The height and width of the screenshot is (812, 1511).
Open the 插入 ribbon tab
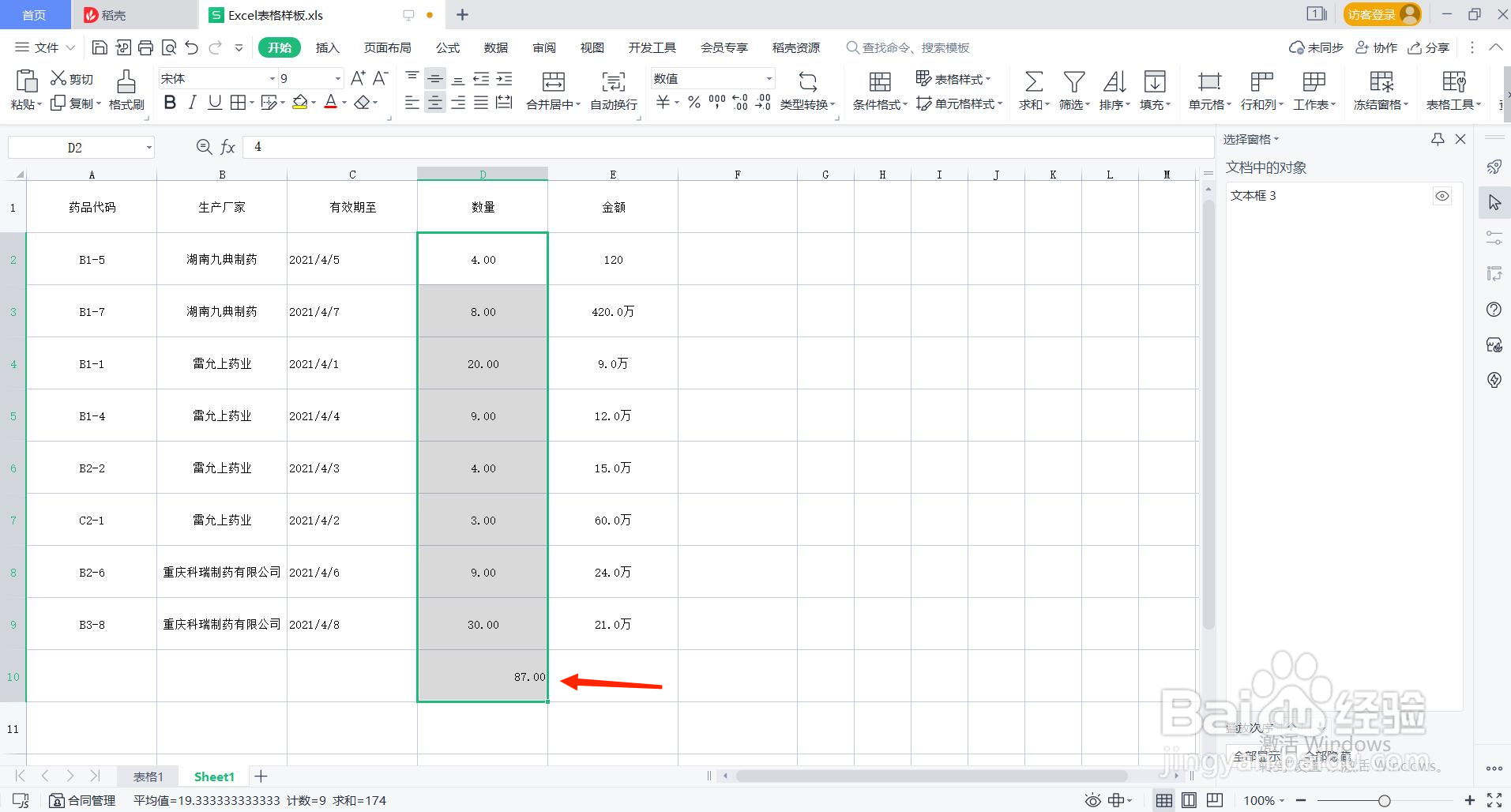pos(327,48)
